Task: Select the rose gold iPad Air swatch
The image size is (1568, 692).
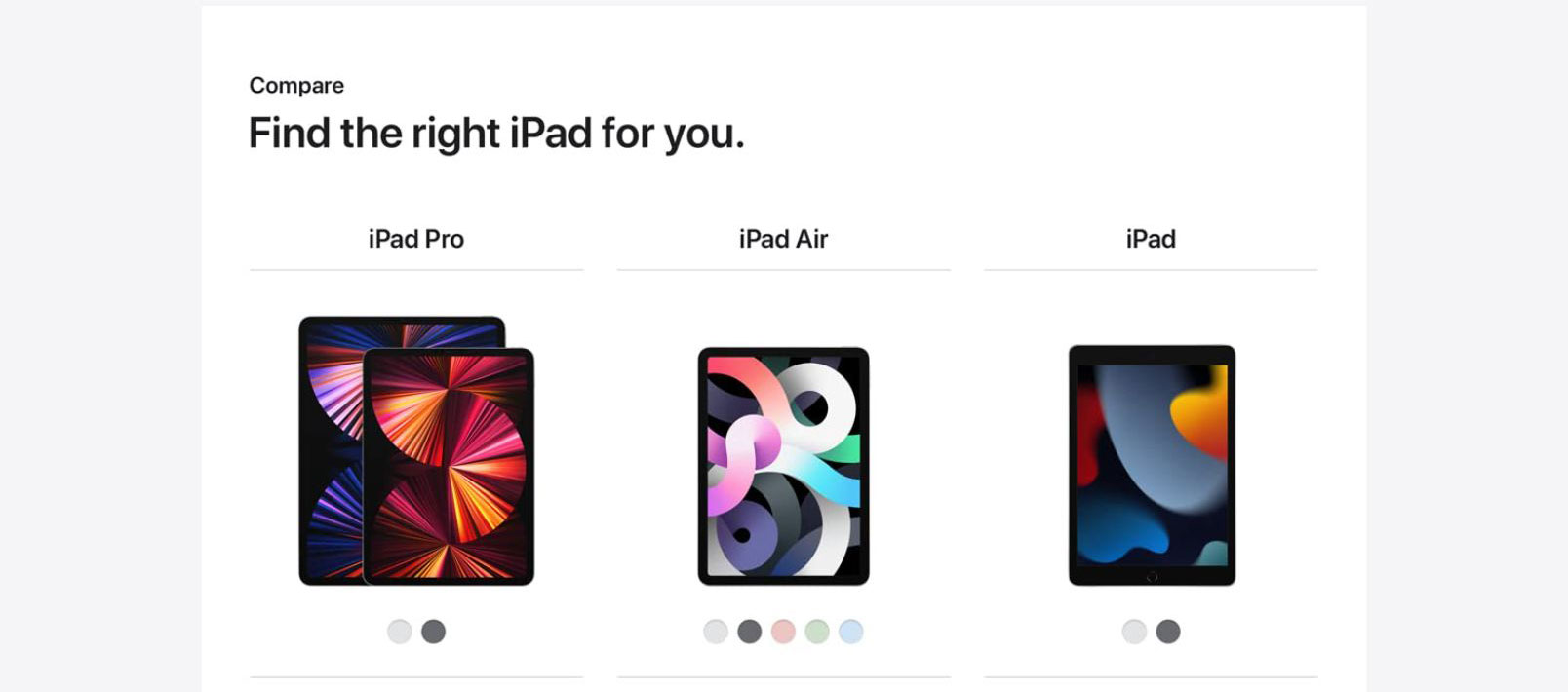Action: (783, 632)
